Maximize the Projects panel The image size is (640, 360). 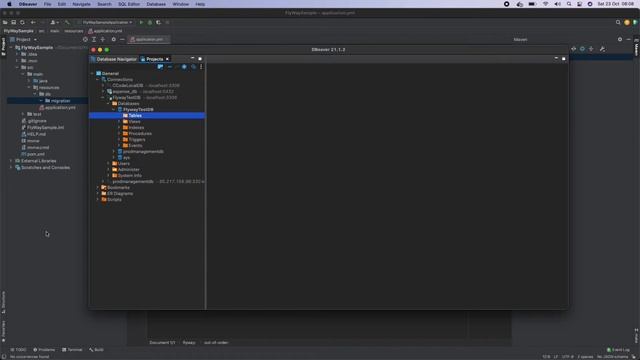(x=200, y=59)
